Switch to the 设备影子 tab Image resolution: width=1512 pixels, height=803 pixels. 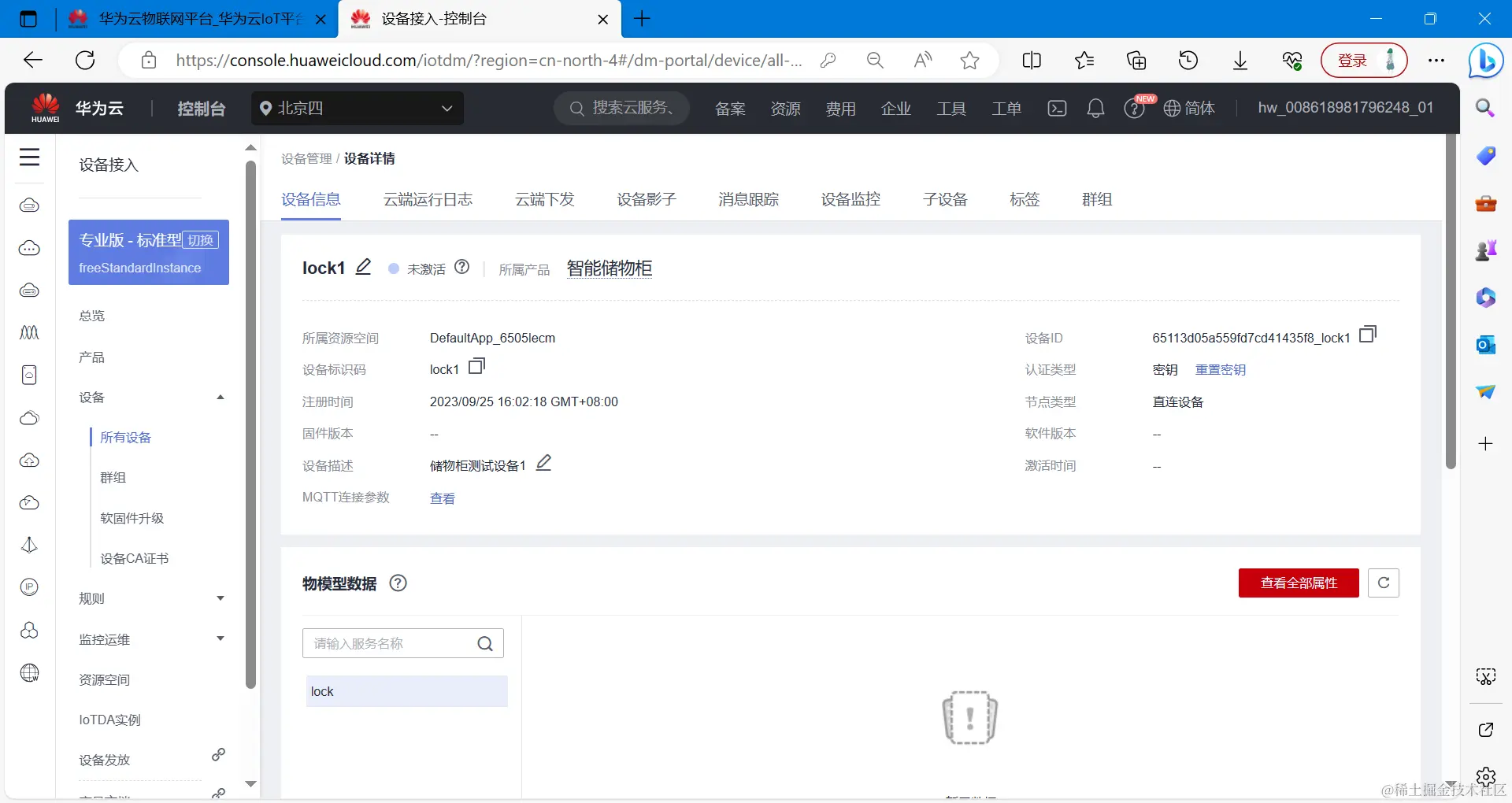click(x=647, y=199)
